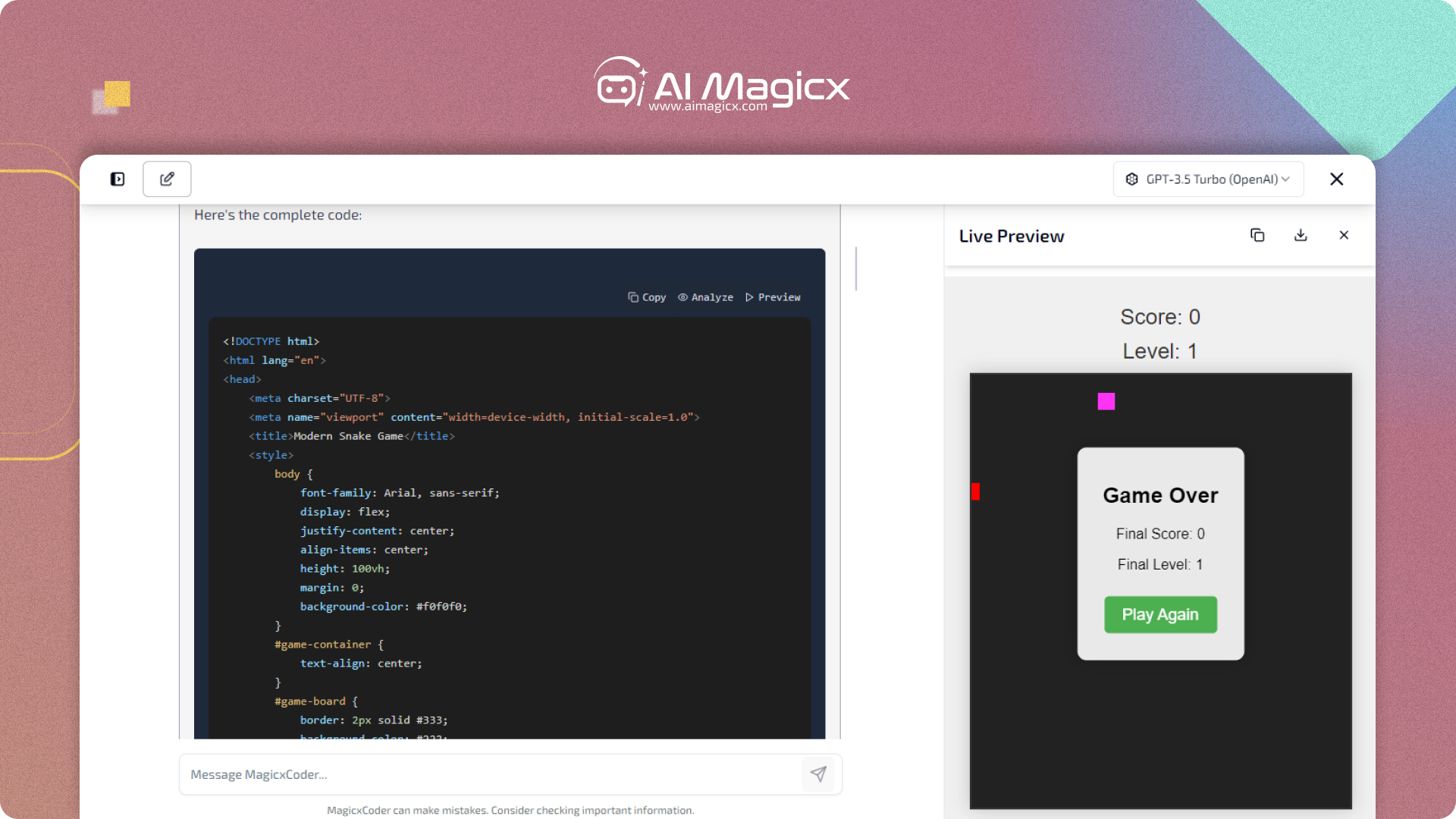Click the red snake segment
This screenshot has height=819, width=1456.
point(976,492)
